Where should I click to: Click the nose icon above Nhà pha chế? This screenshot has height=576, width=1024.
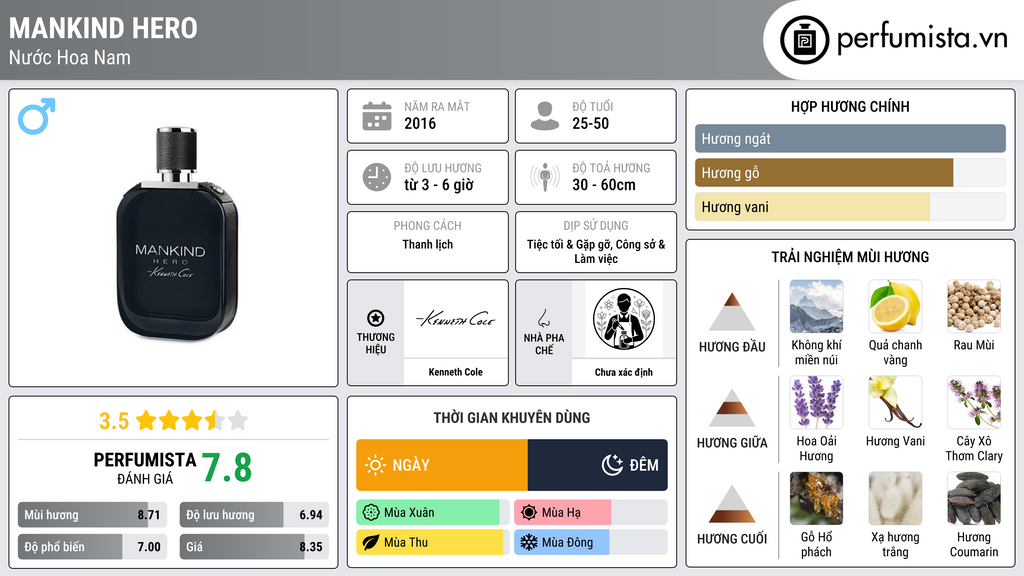click(543, 318)
